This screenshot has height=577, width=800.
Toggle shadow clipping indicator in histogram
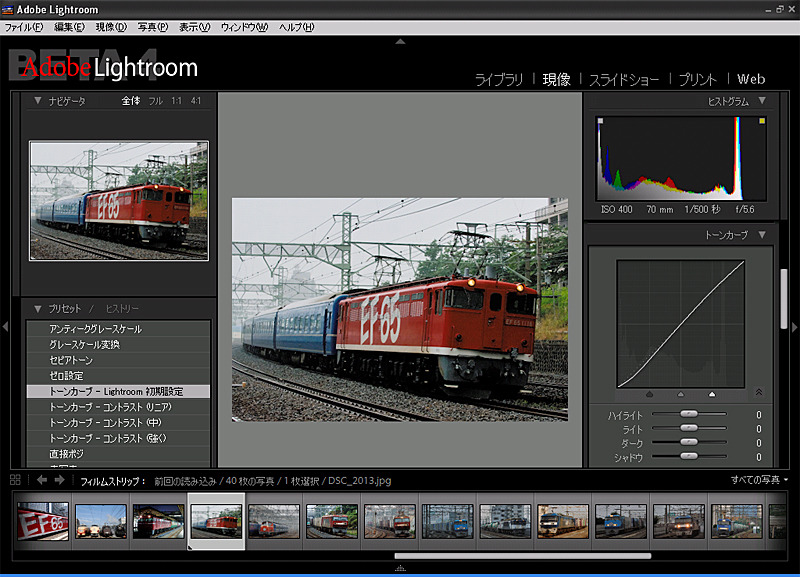tap(601, 121)
